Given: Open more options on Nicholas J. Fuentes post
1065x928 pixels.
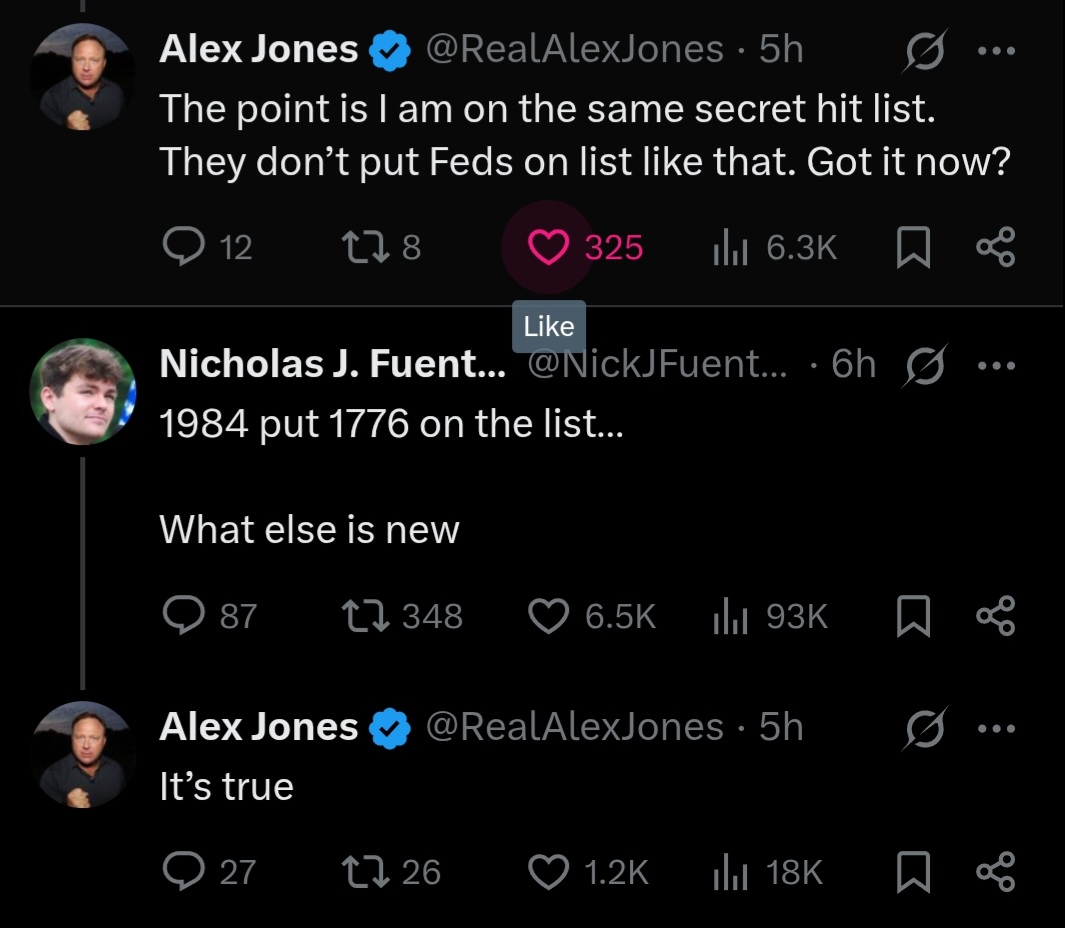Looking at the screenshot, I should (996, 366).
